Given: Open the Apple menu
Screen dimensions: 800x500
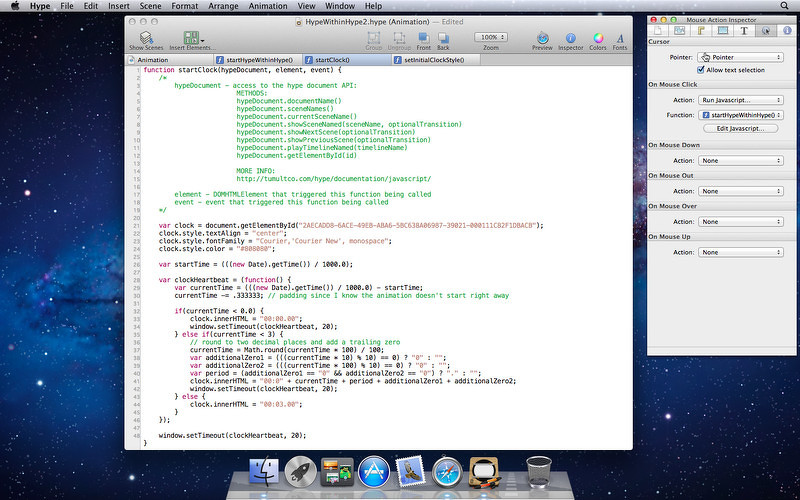Looking at the screenshot, I should point(15,6).
